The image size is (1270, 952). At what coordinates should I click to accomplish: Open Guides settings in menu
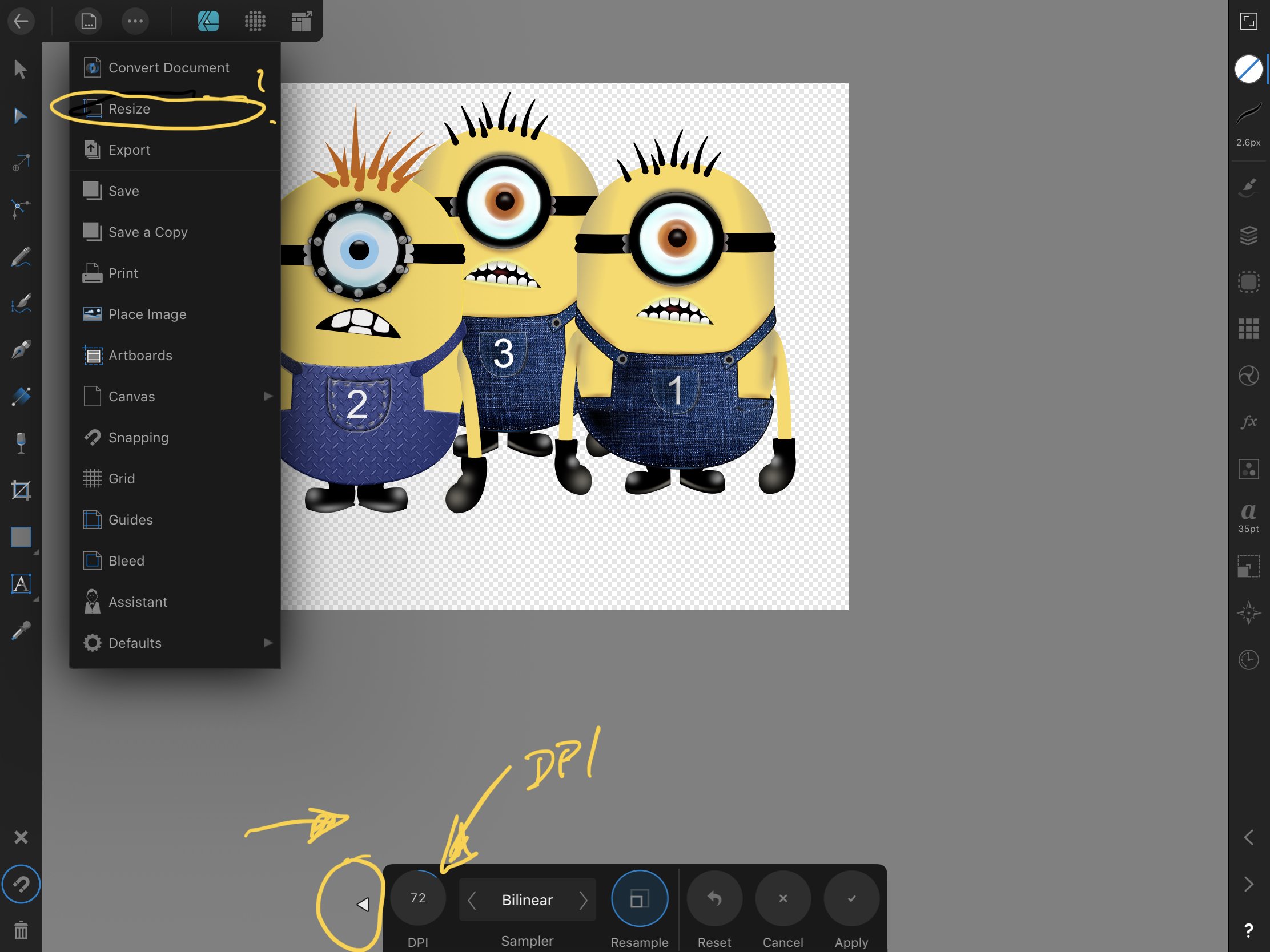pos(175,520)
